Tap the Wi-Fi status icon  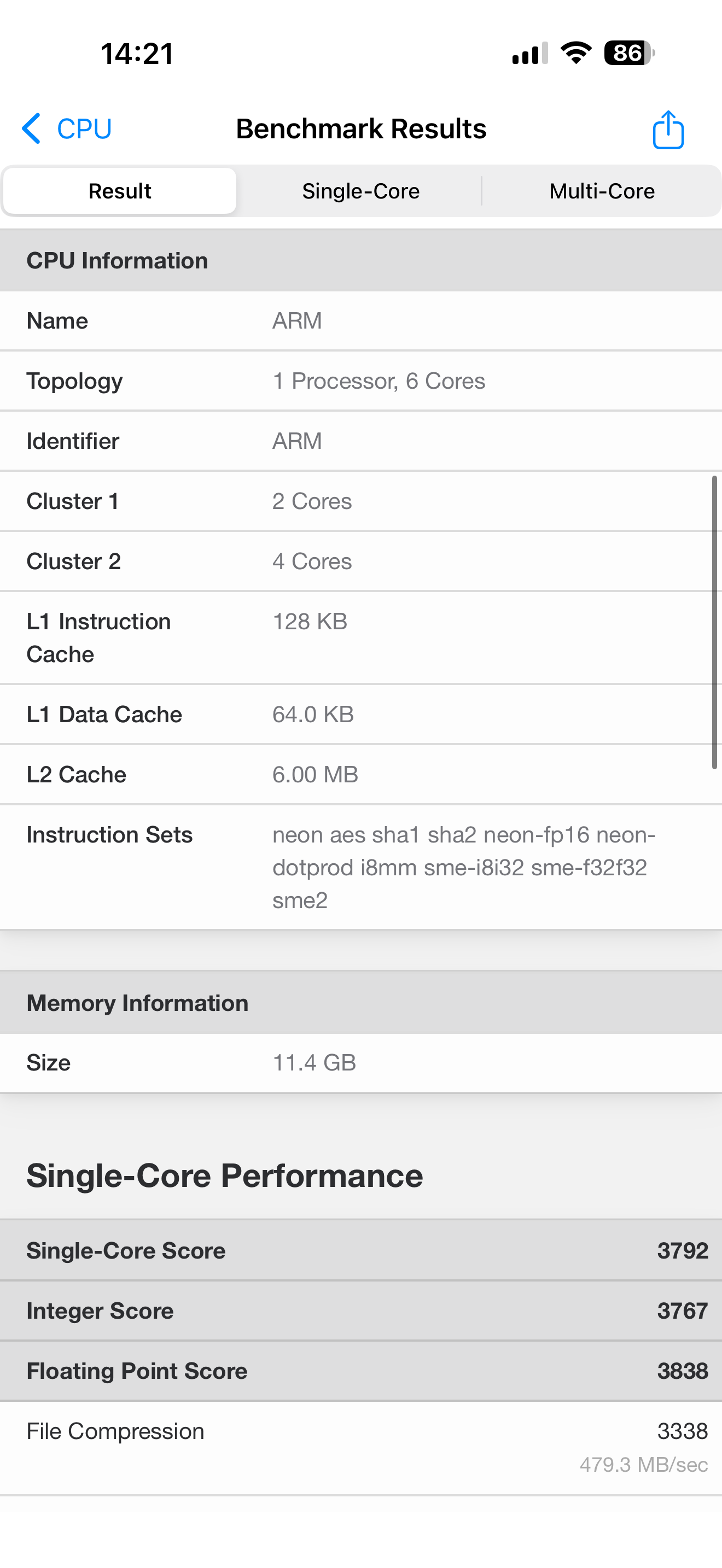(576, 53)
